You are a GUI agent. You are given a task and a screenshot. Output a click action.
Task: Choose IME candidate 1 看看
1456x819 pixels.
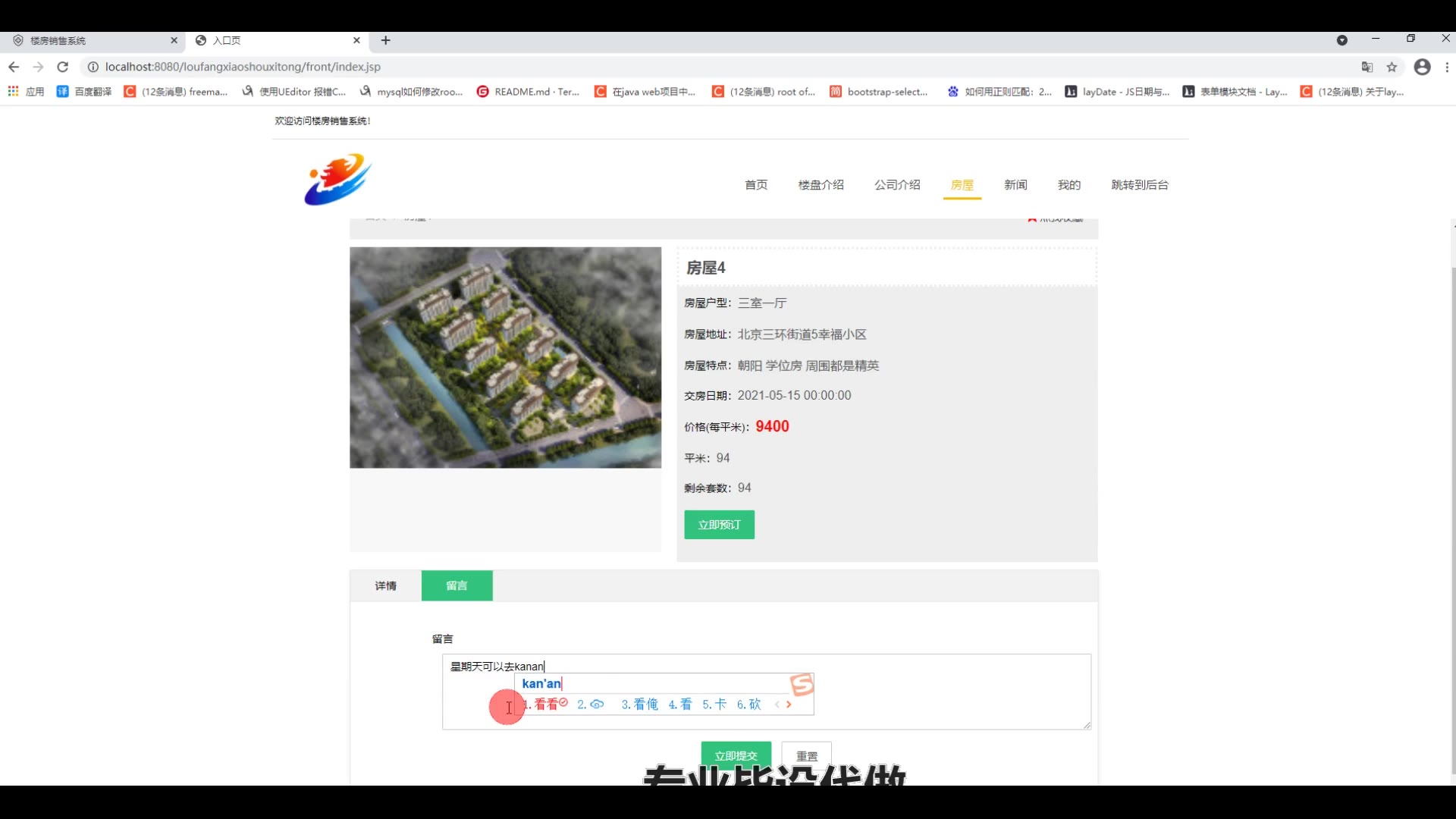(x=545, y=704)
